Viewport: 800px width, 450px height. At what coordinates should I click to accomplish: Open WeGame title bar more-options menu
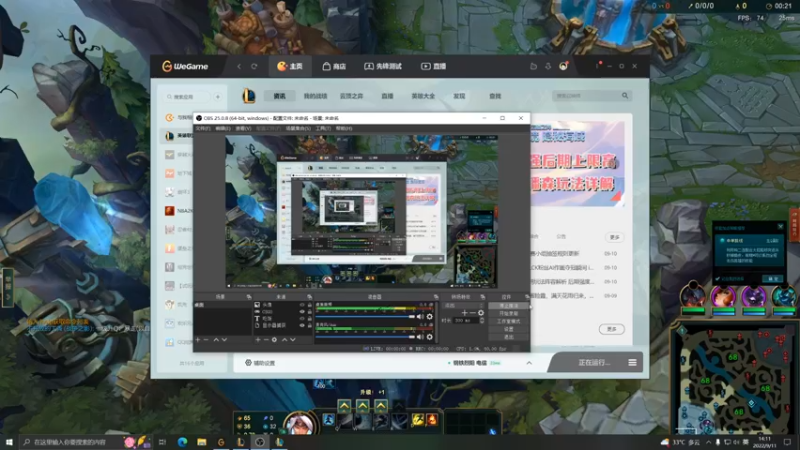click(x=597, y=66)
